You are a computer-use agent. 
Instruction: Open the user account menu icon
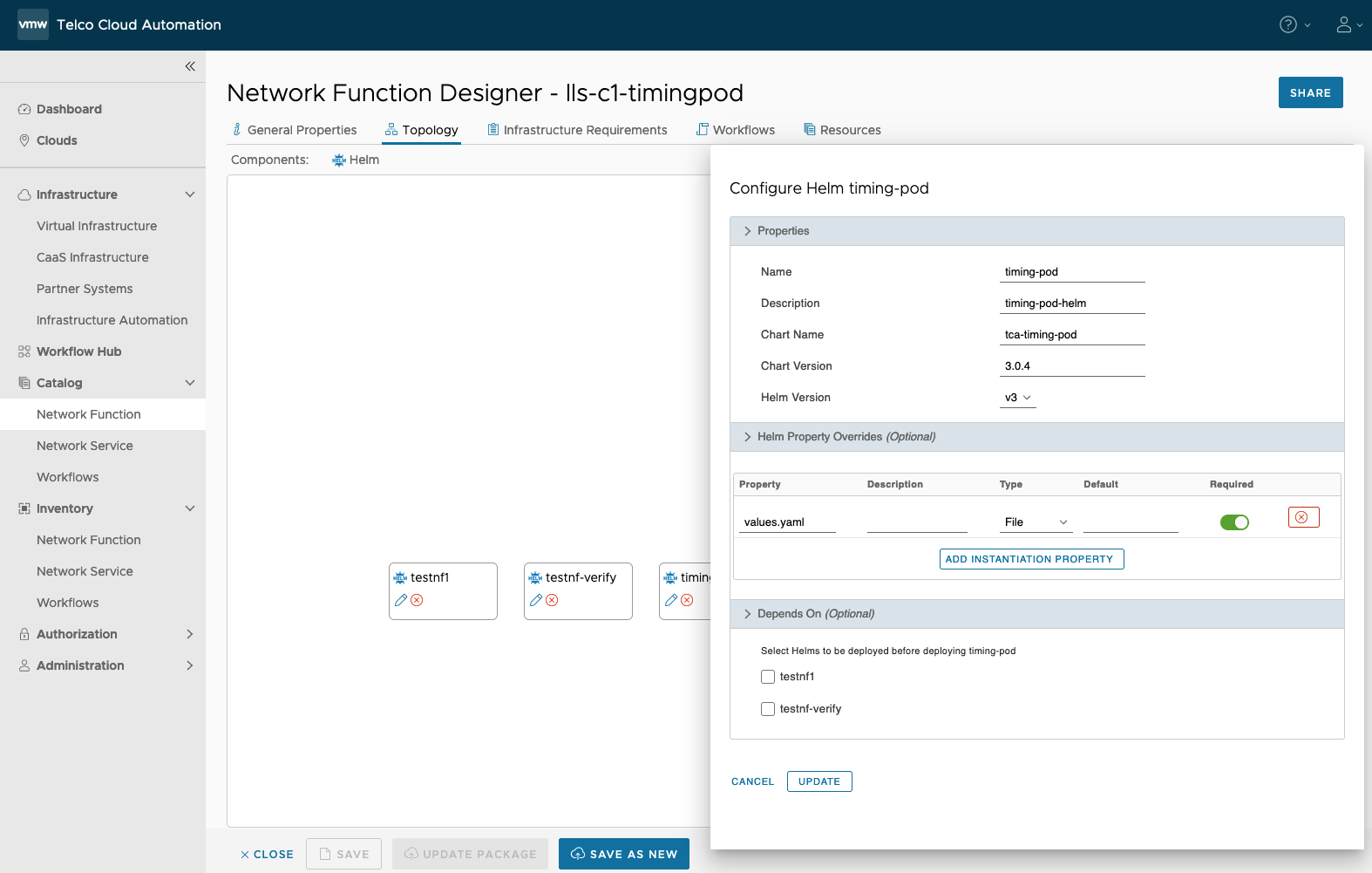(1344, 24)
